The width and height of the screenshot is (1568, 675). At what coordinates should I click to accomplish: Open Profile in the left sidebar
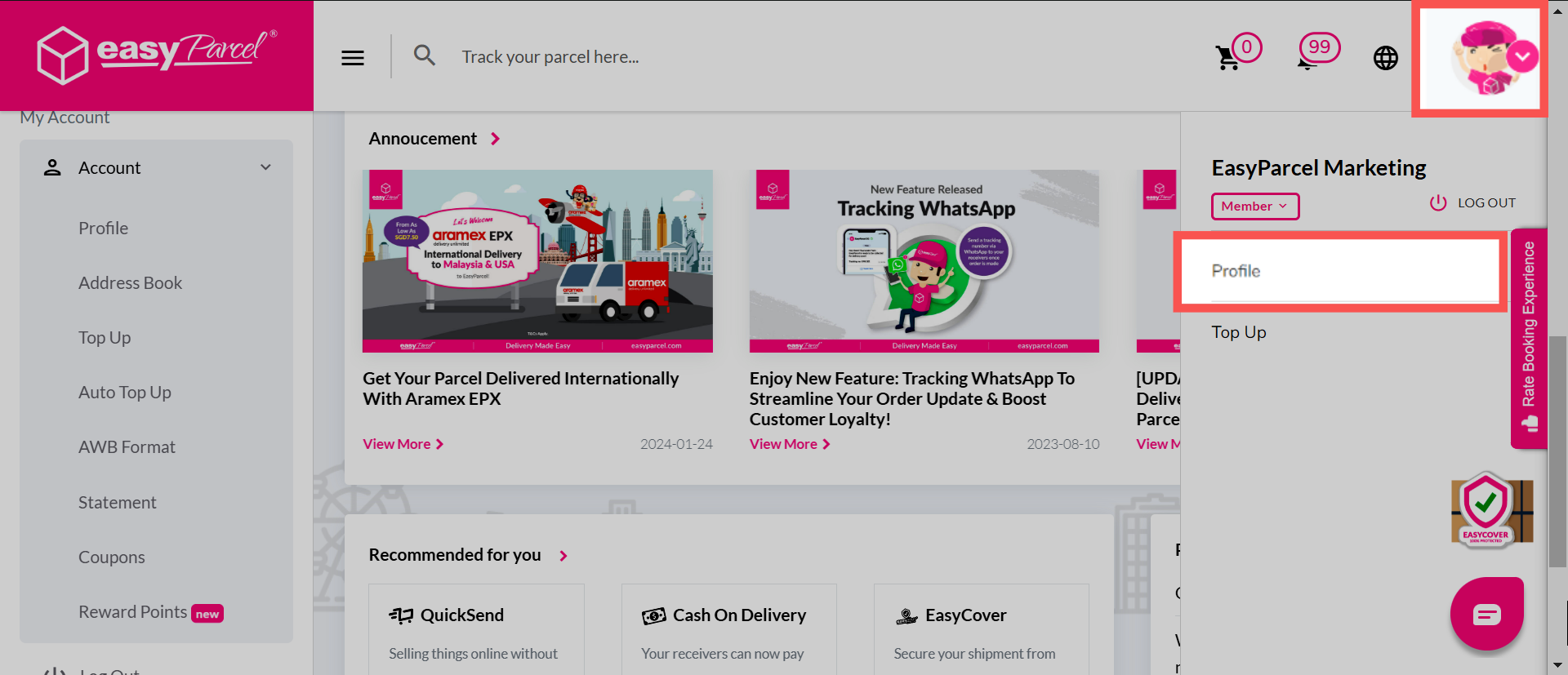pyautogui.click(x=103, y=228)
